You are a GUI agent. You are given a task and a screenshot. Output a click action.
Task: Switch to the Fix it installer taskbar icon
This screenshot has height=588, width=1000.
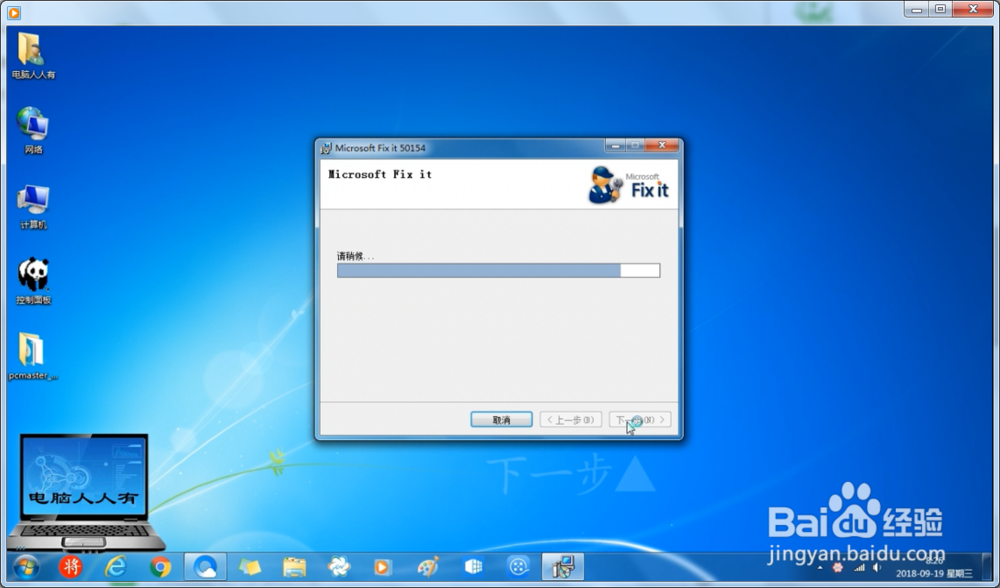click(x=562, y=566)
